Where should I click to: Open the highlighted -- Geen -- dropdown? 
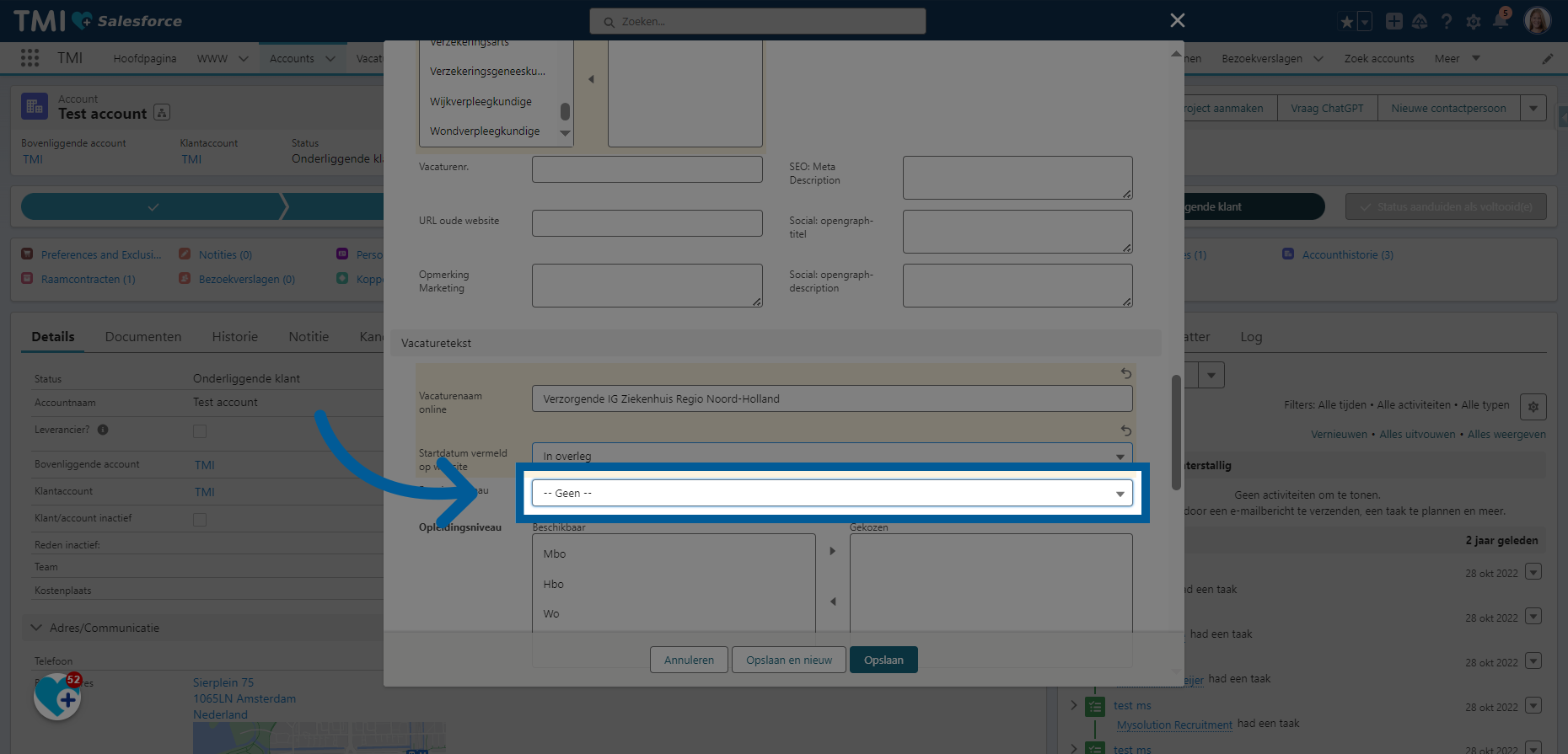pos(832,493)
